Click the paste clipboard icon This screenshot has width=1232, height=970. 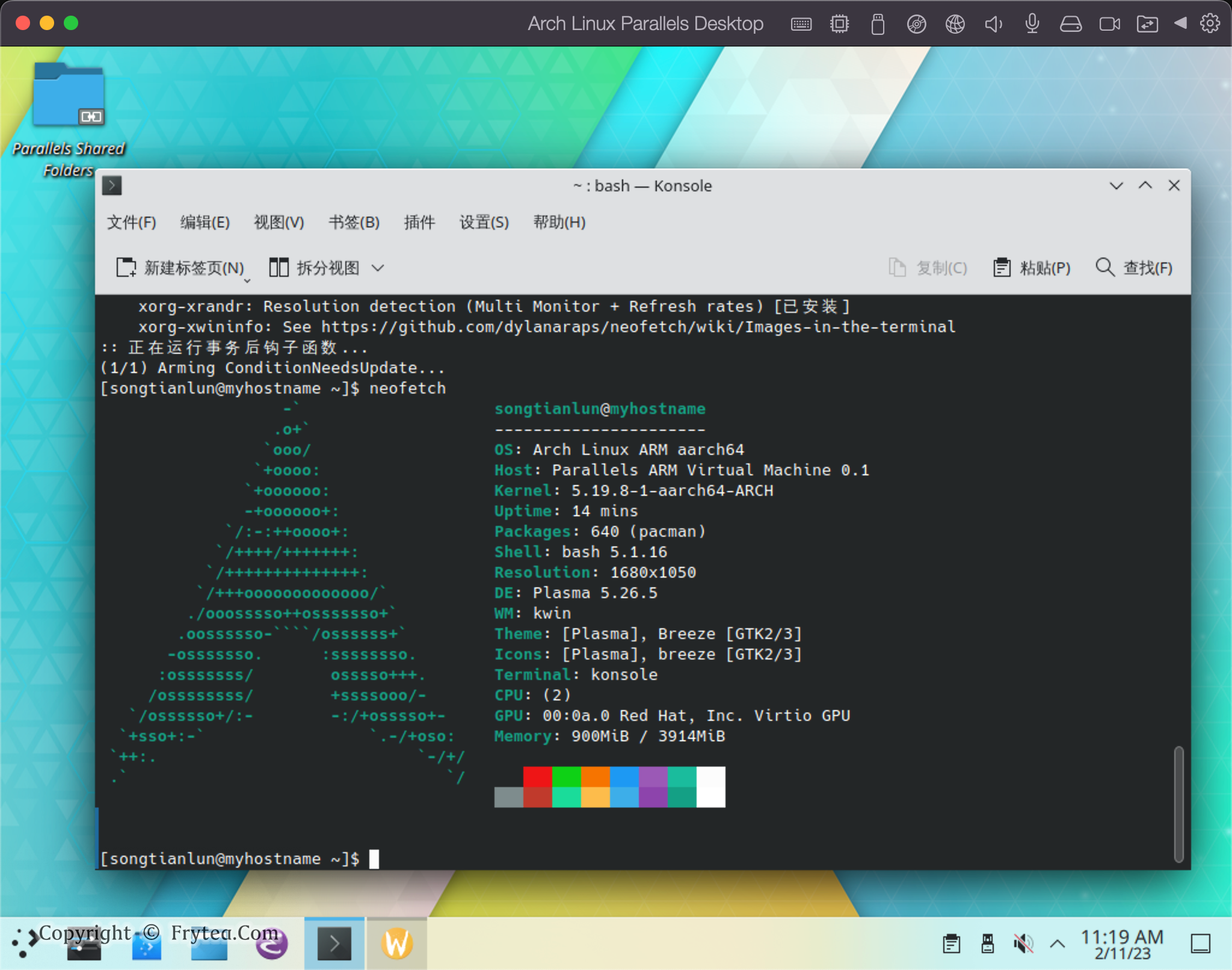coord(1001,267)
